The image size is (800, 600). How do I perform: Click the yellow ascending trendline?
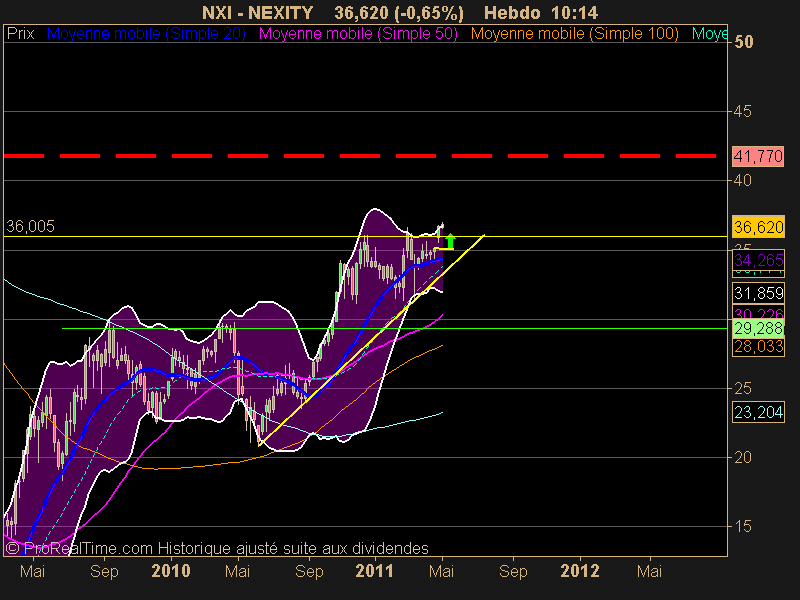371,341
